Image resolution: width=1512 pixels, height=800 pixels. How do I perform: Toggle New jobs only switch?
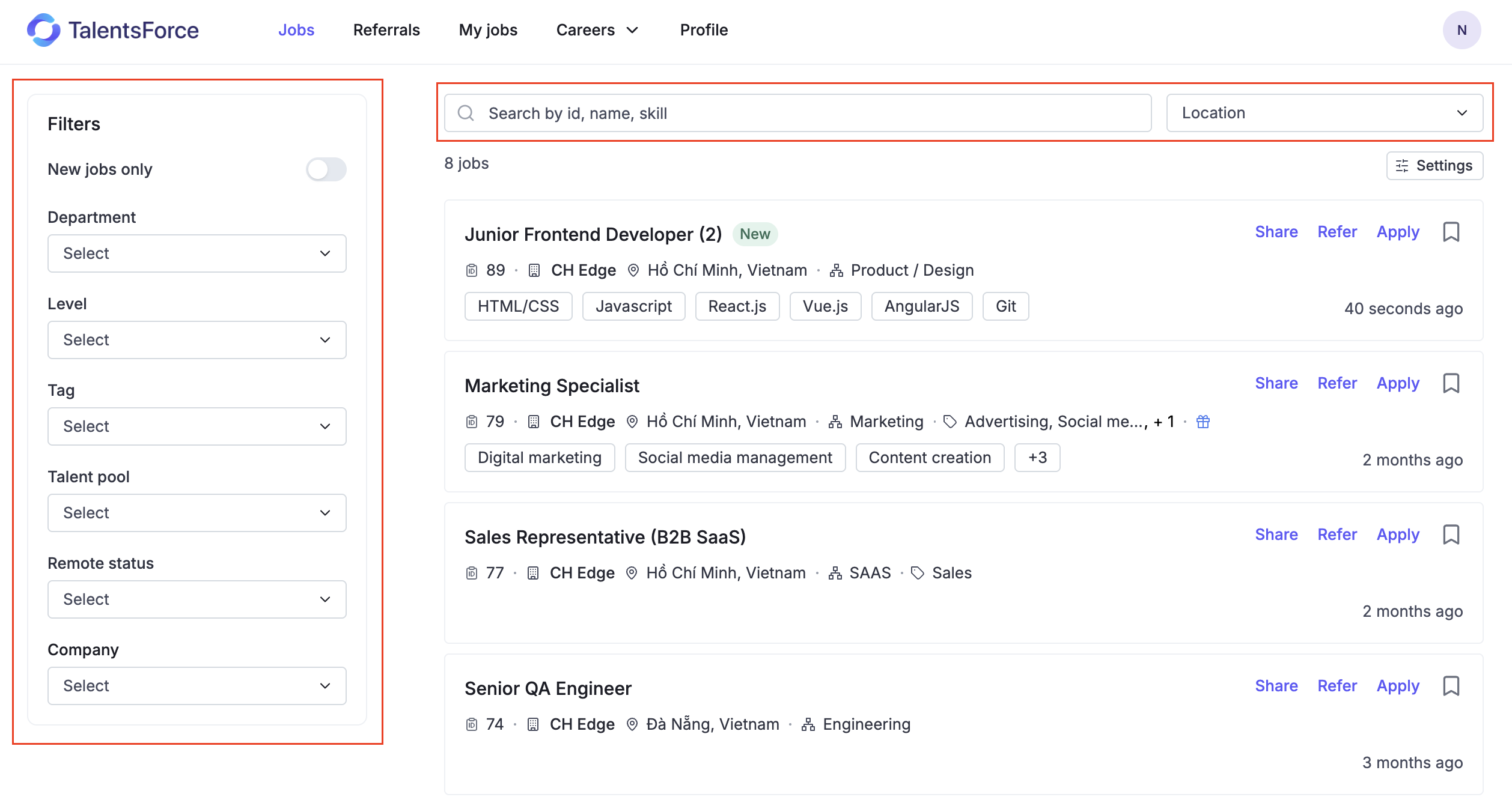326,169
